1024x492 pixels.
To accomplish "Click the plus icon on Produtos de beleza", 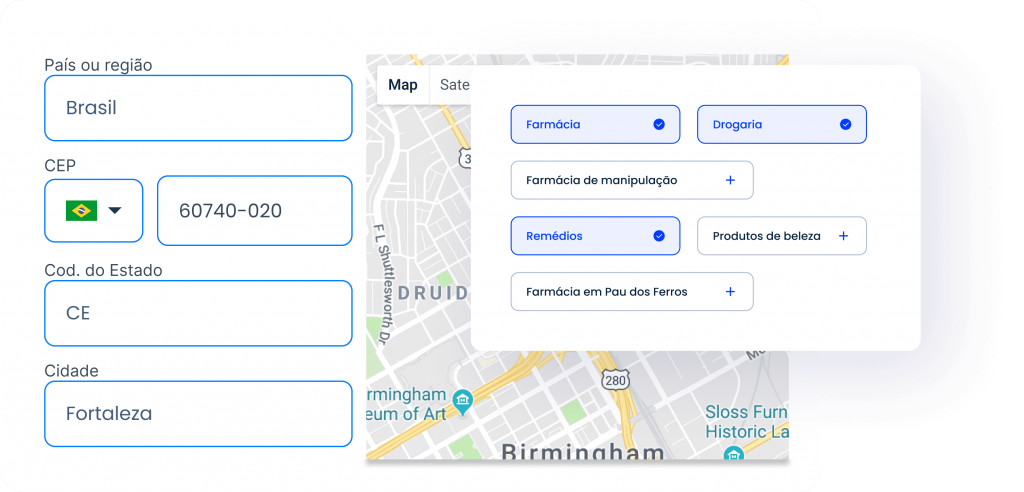I will 843,236.
